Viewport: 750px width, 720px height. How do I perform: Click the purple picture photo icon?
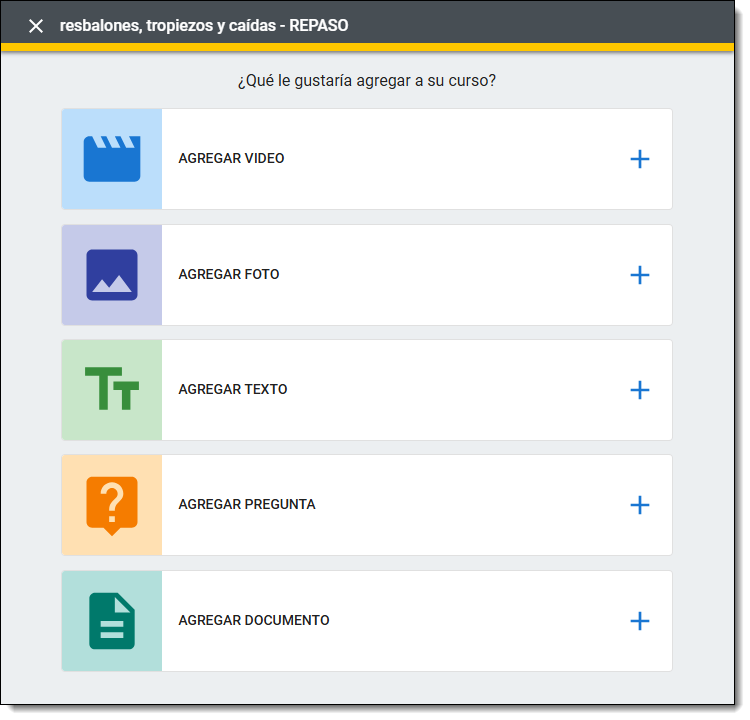[111, 275]
